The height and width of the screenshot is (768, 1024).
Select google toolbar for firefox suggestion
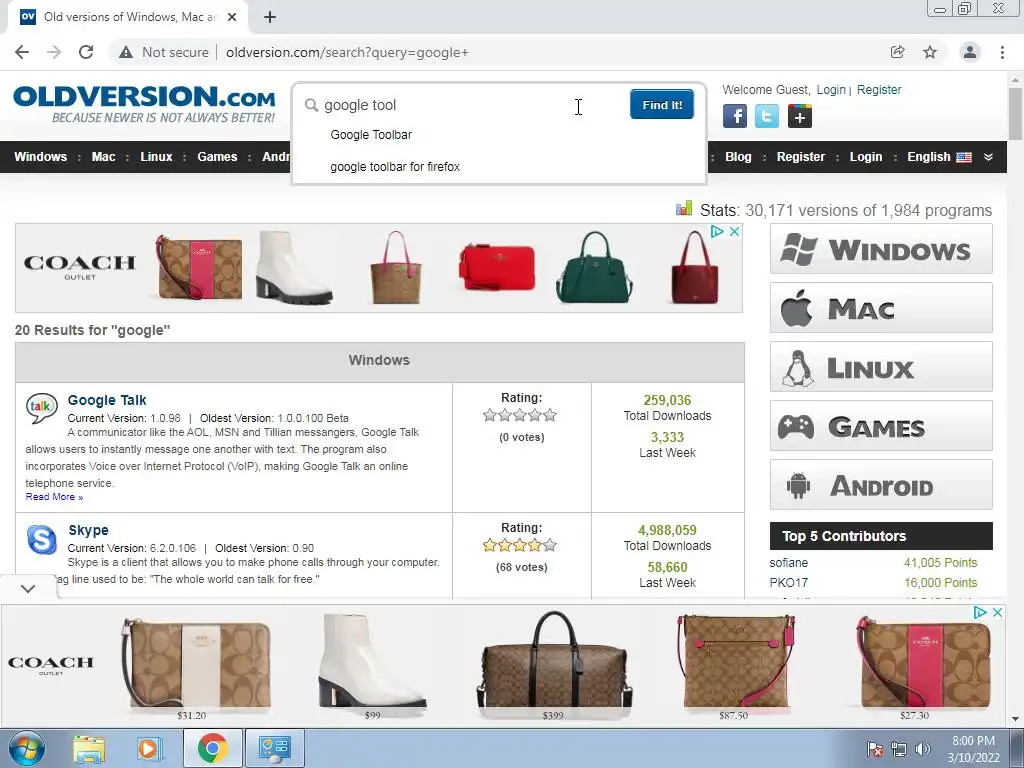(x=395, y=167)
